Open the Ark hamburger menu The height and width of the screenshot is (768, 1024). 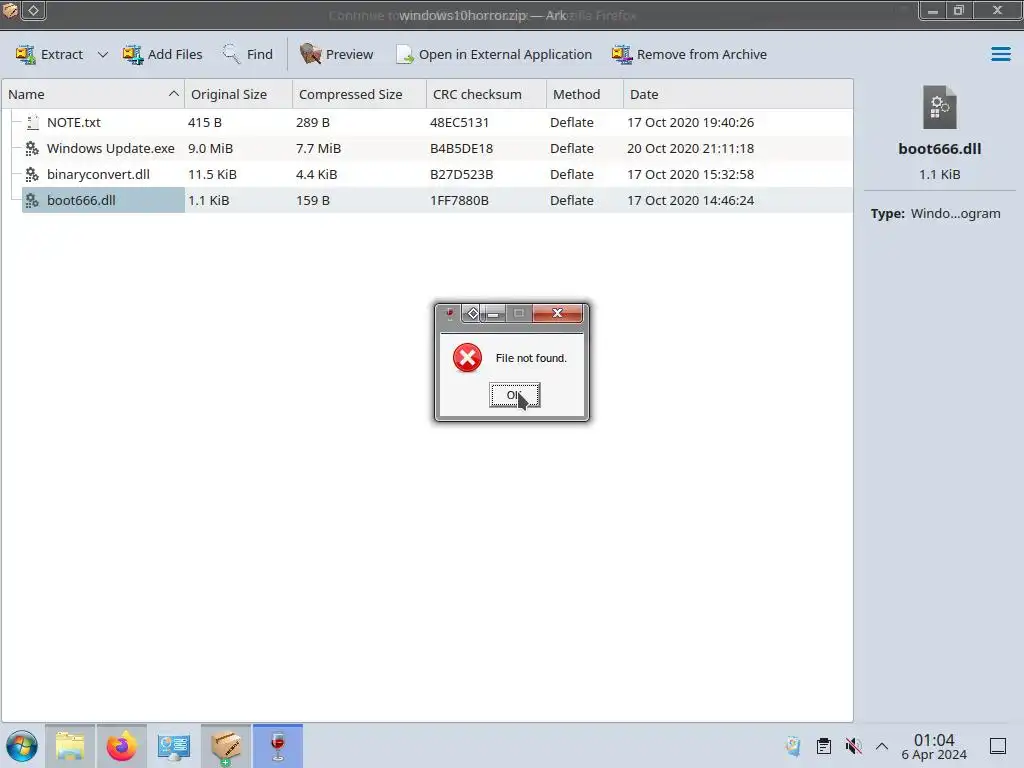point(1000,54)
